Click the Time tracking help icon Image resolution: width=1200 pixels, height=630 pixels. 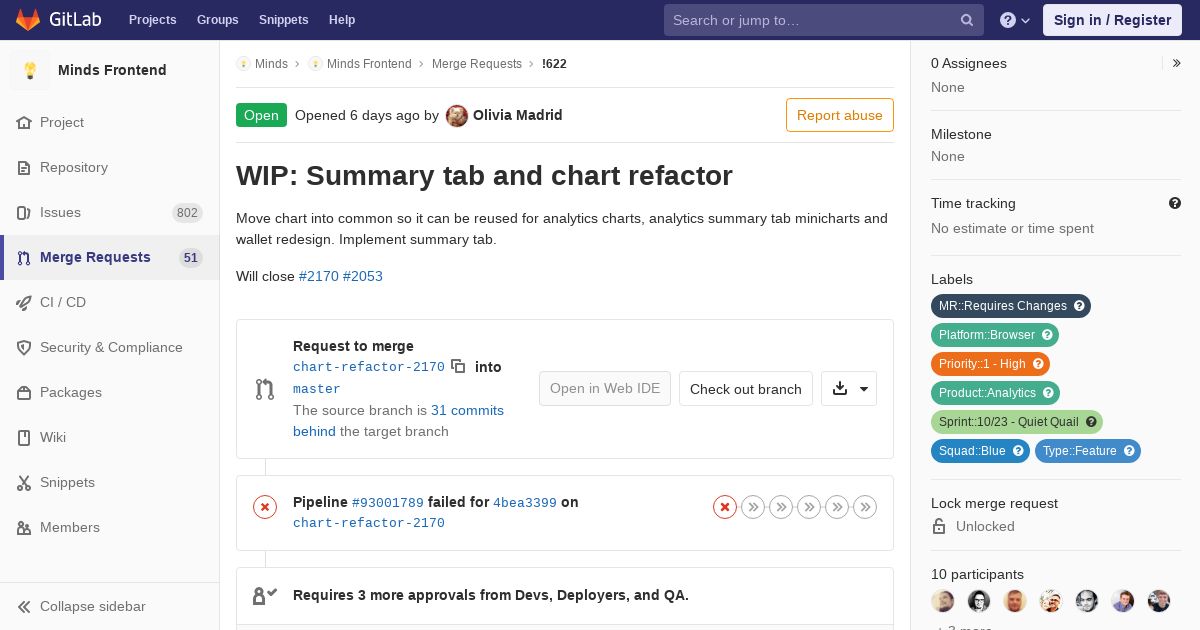point(1175,203)
